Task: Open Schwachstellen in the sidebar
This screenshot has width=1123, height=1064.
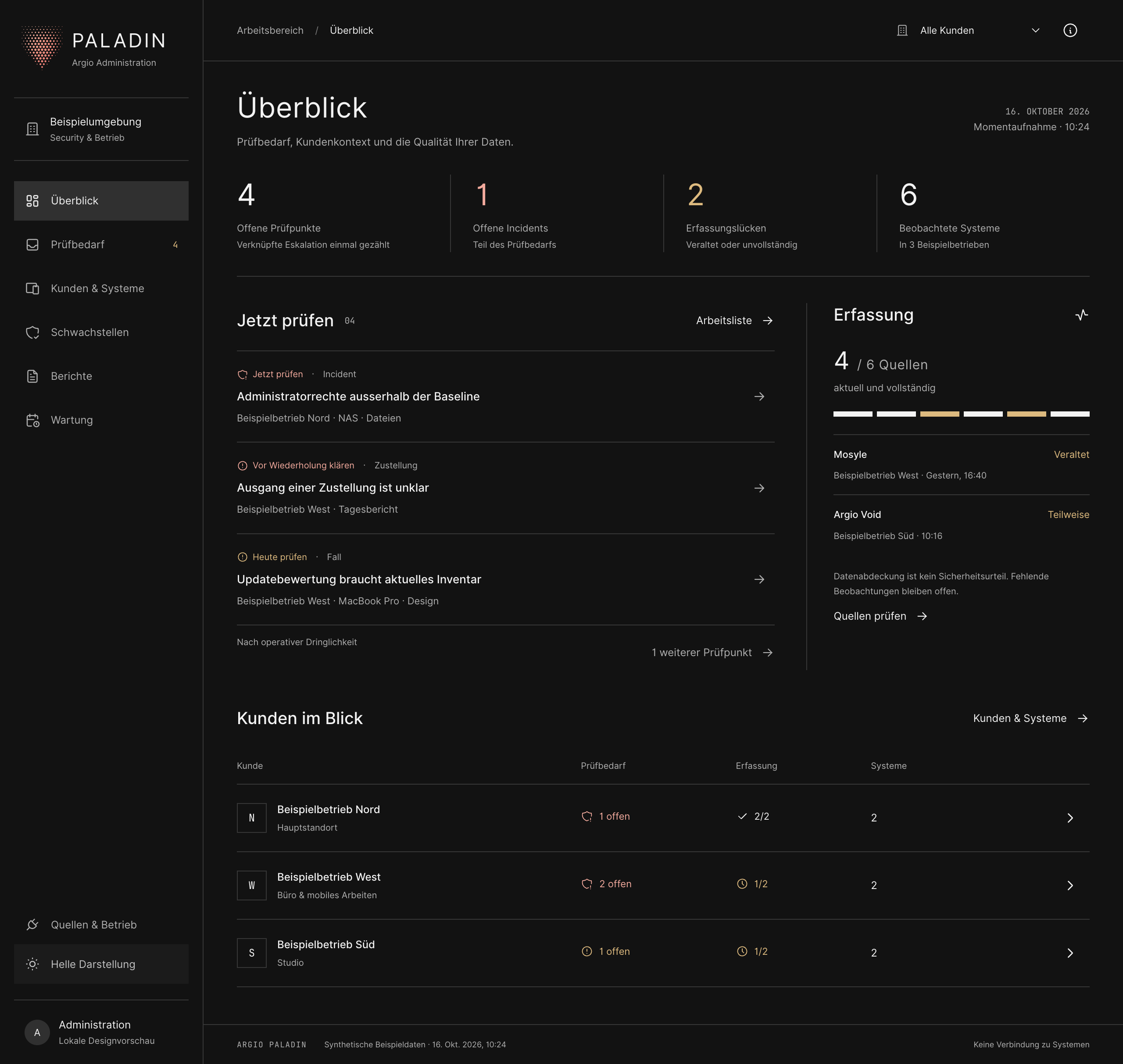Action: (x=101, y=332)
